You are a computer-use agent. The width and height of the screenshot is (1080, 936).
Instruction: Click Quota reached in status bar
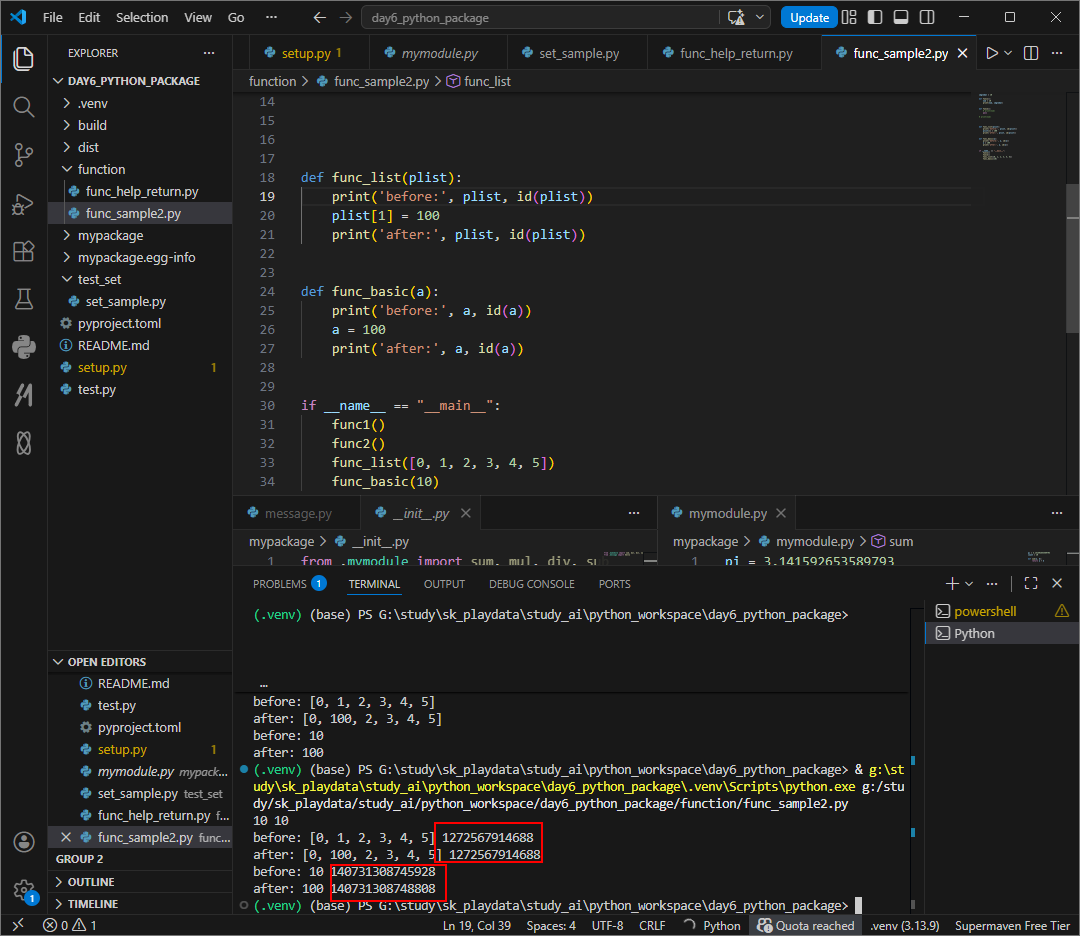[806, 925]
